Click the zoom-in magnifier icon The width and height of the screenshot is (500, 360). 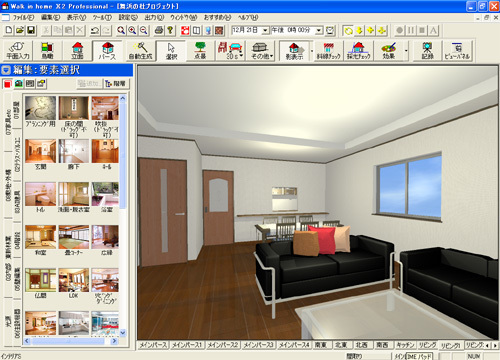(132, 31)
